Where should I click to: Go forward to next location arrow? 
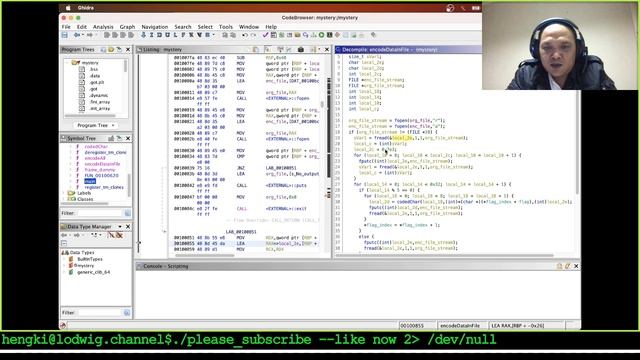[89, 36]
